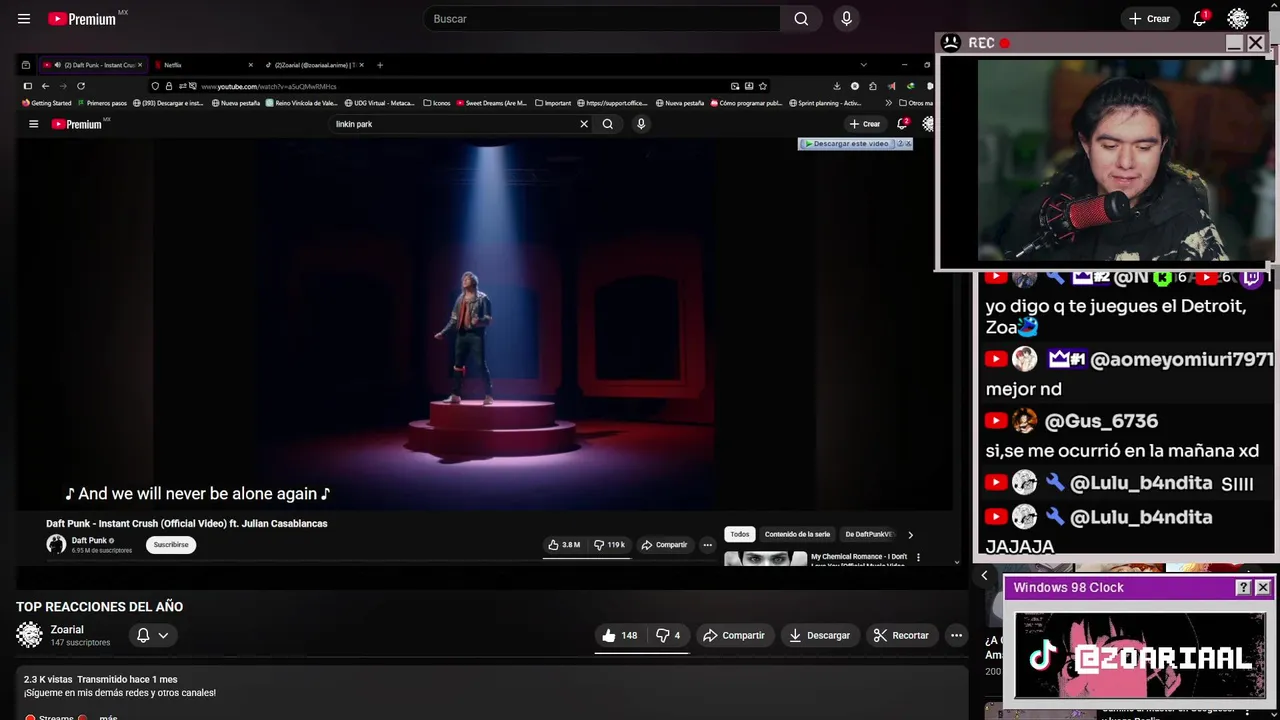Click chat username @Gus_6736
Viewport: 1280px width, 720px height.
pyautogui.click(x=1101, y=421)
